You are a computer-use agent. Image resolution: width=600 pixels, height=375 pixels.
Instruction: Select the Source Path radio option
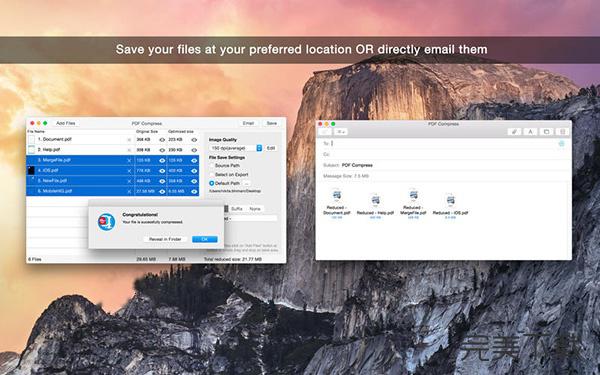(211, 166)
